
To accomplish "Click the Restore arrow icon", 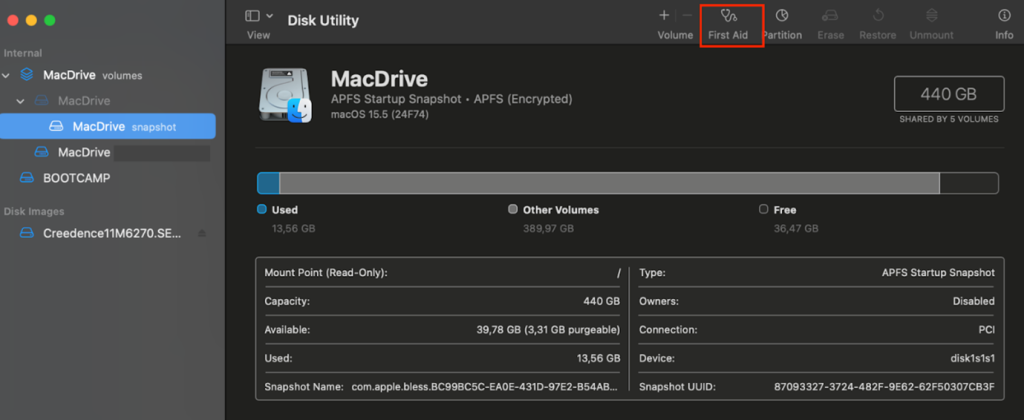I will point(877,15).
